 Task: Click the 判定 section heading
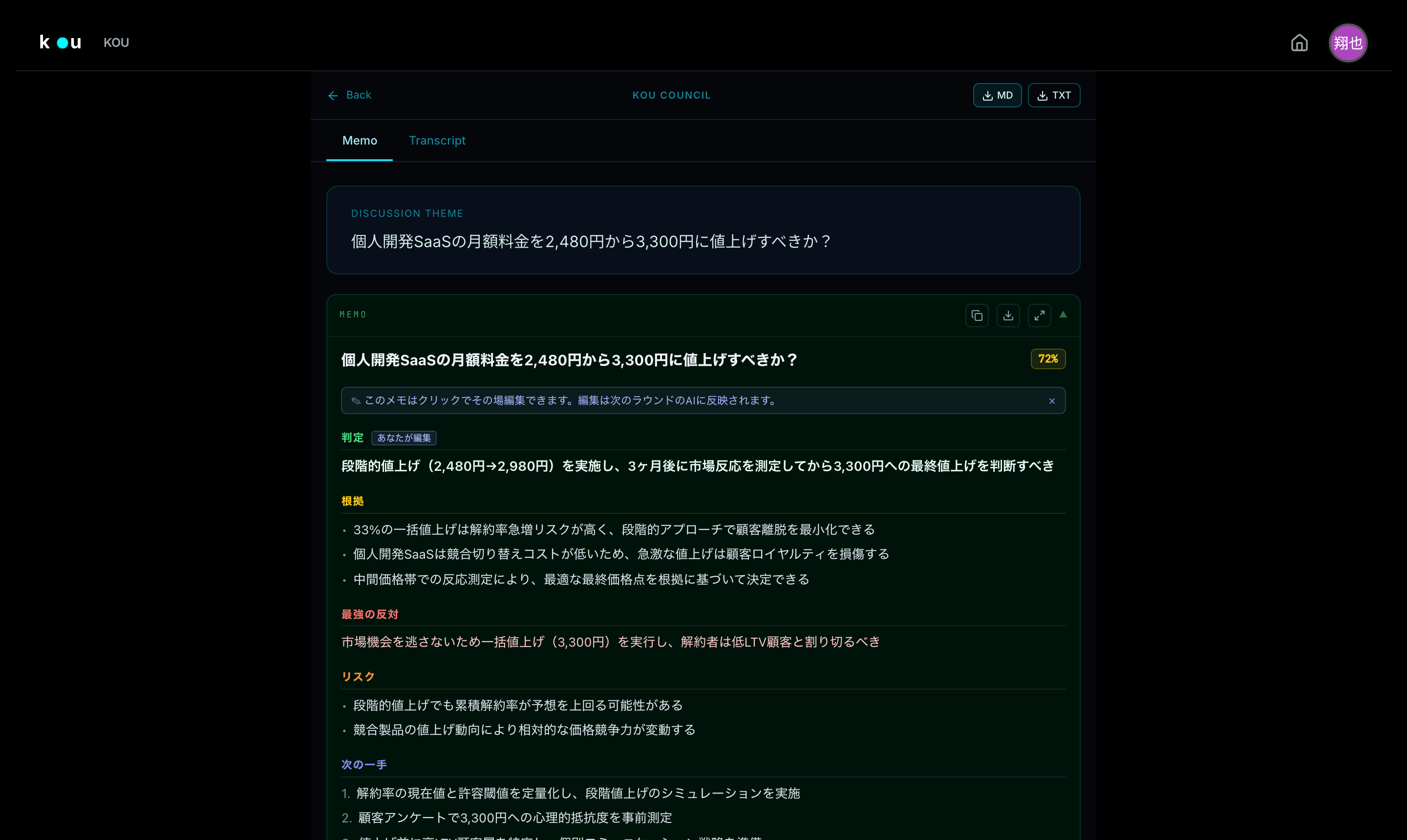point(352,438)
